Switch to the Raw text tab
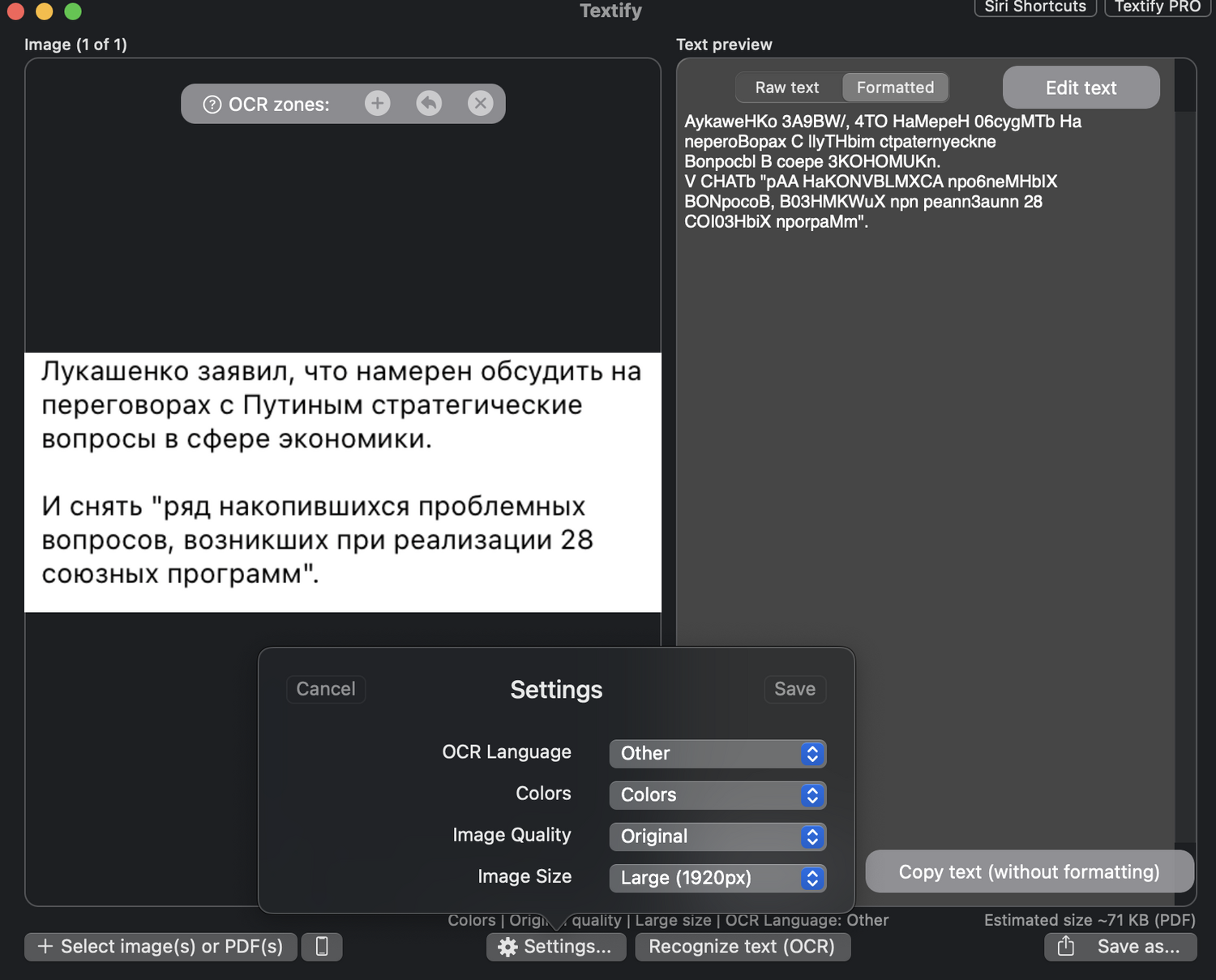Screen dimensions: 1216x980 click(x=787, y=88)
